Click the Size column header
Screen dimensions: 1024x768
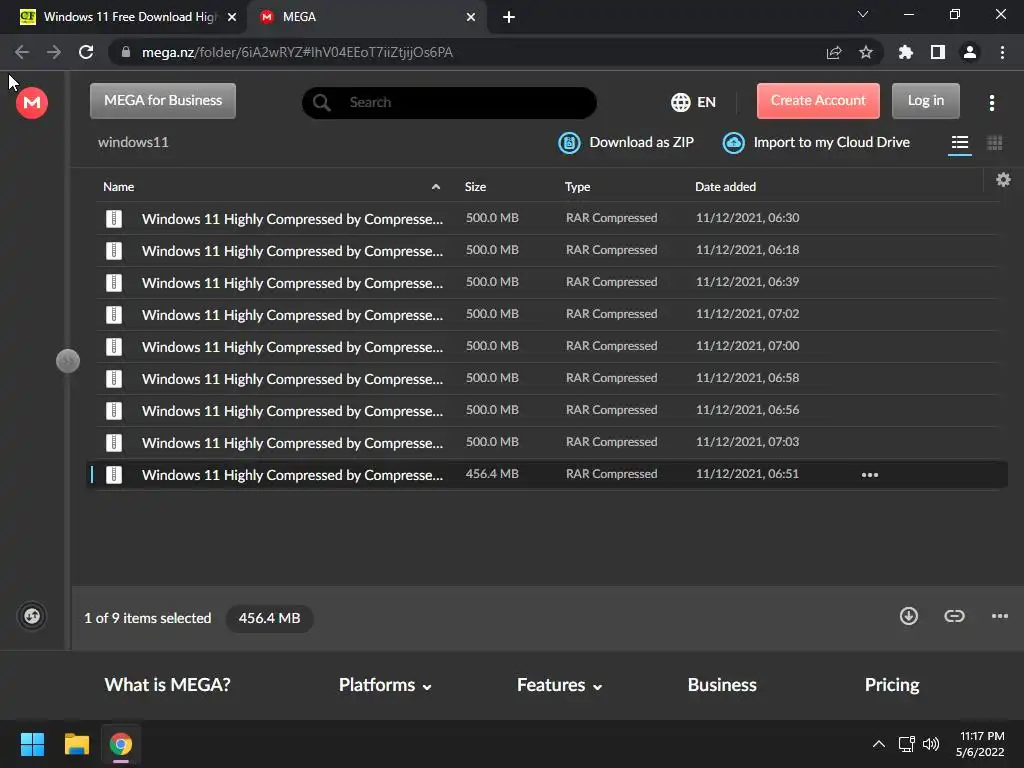pyautogui.click(x=475, y=187)
